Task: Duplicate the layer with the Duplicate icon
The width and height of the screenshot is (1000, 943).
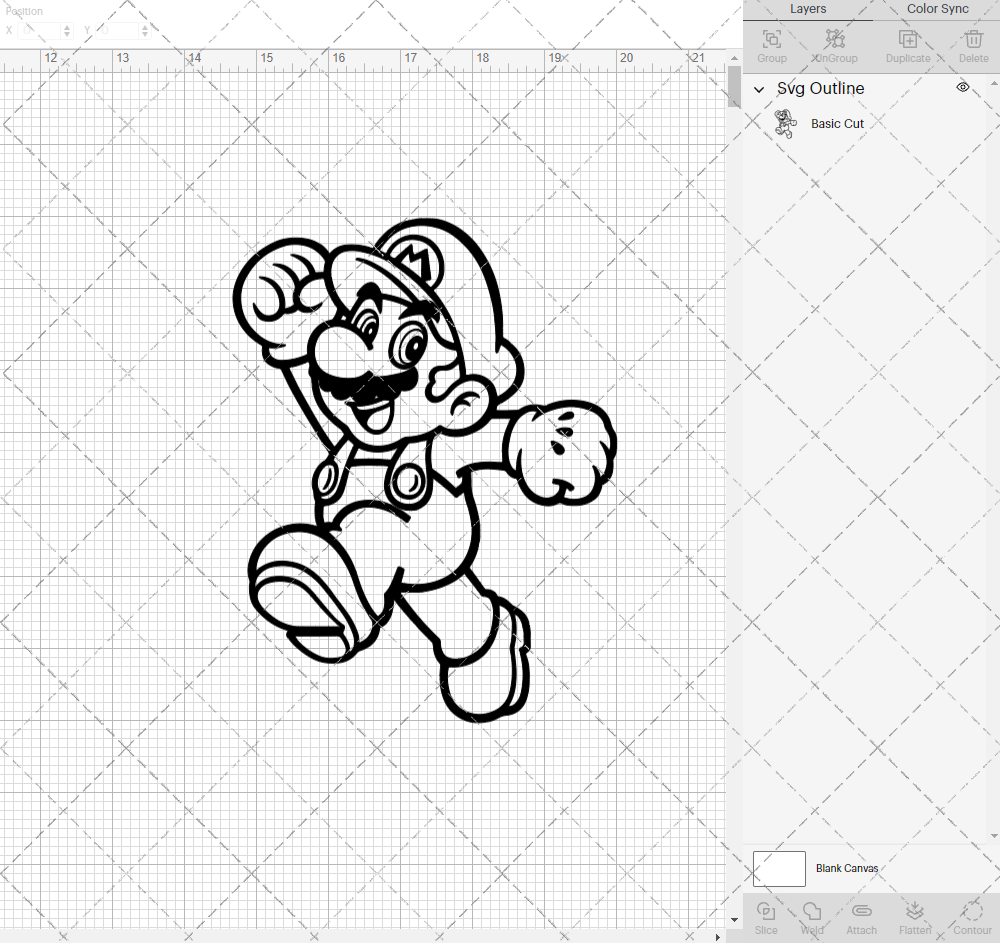Action: click(908, 41)
